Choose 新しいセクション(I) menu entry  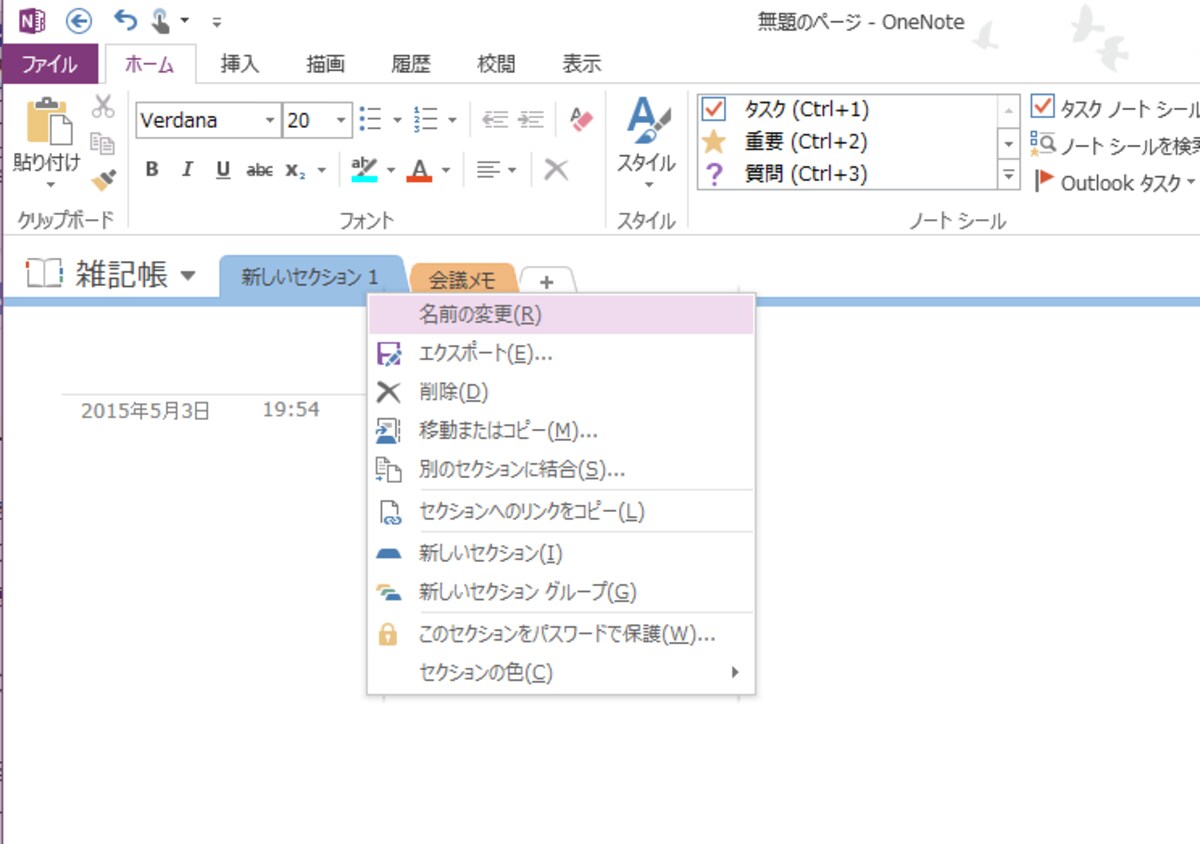click(x=561, y=553)
